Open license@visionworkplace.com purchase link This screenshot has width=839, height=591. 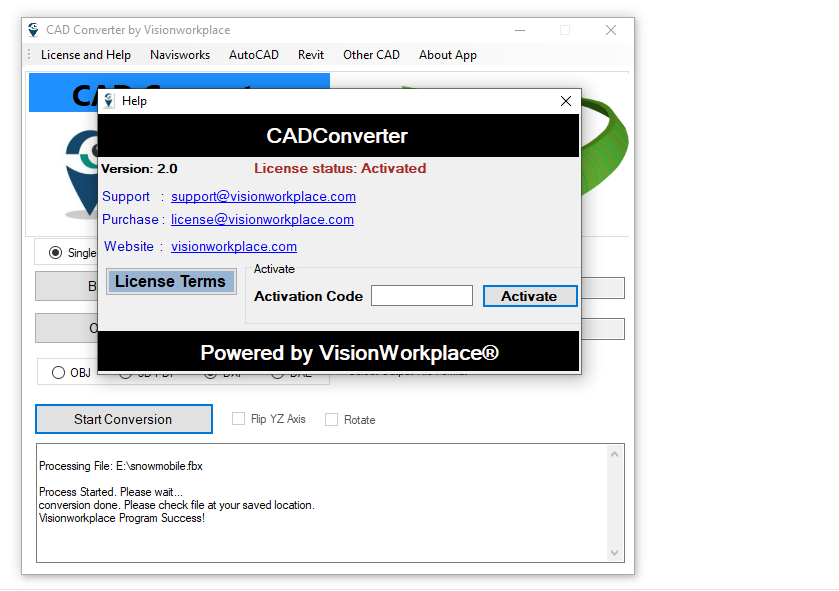click(262, 219)
